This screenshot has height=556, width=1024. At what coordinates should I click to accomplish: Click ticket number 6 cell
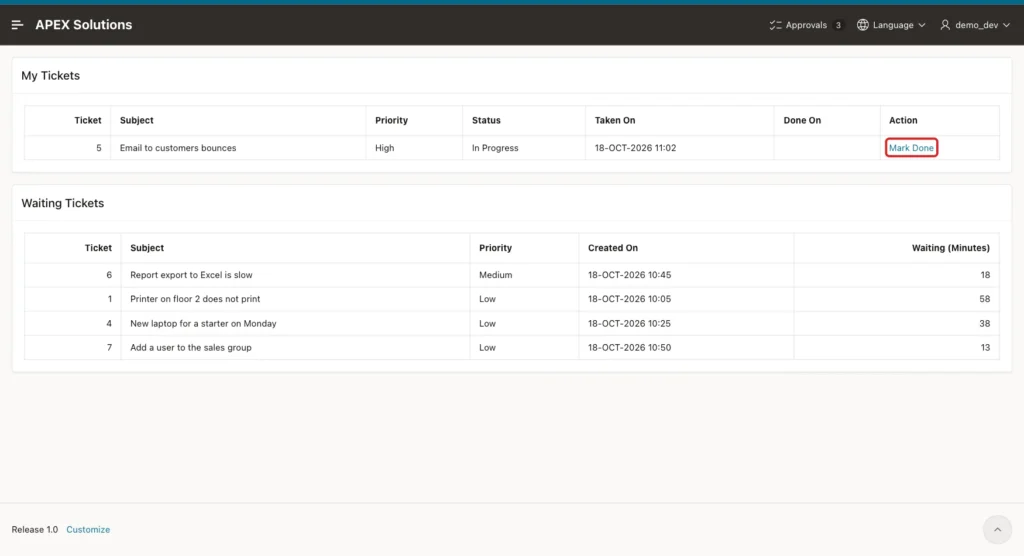109,275
